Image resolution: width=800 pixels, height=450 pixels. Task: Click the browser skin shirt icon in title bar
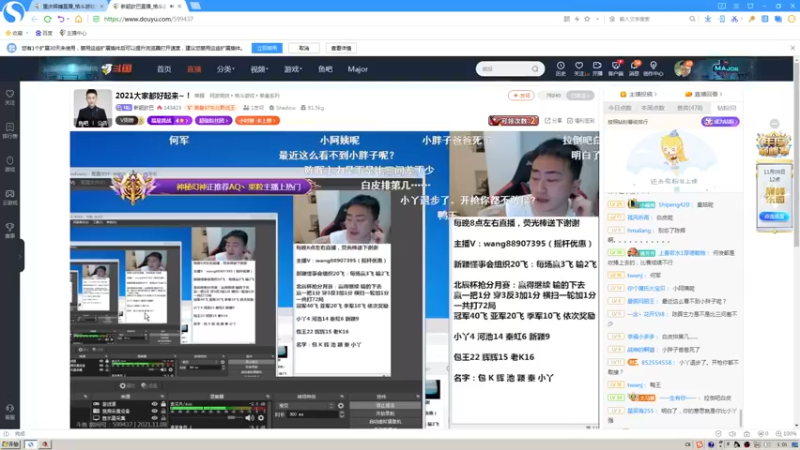click(x=750, y=6)
